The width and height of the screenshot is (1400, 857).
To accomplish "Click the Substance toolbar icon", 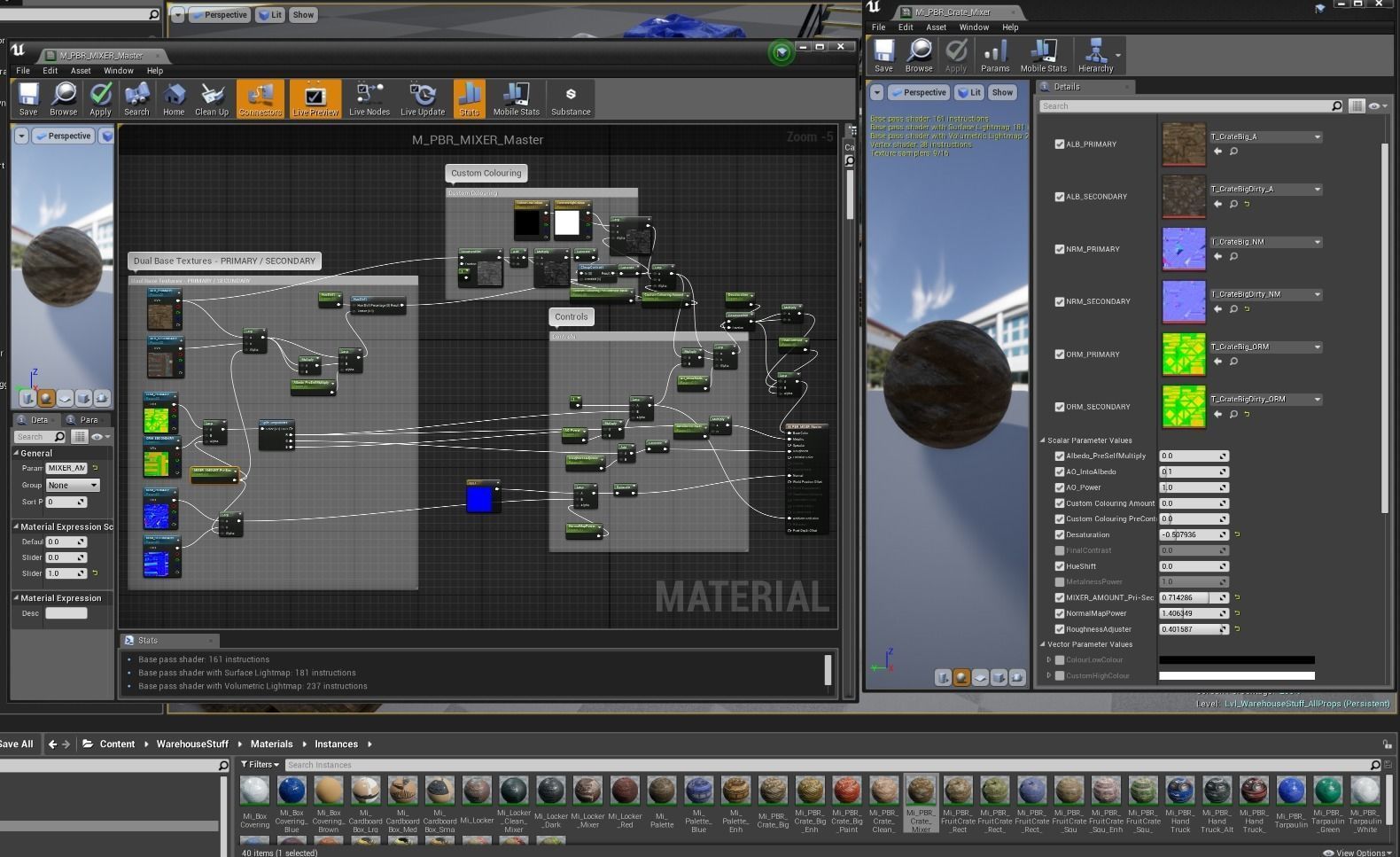I will [571, 98].
